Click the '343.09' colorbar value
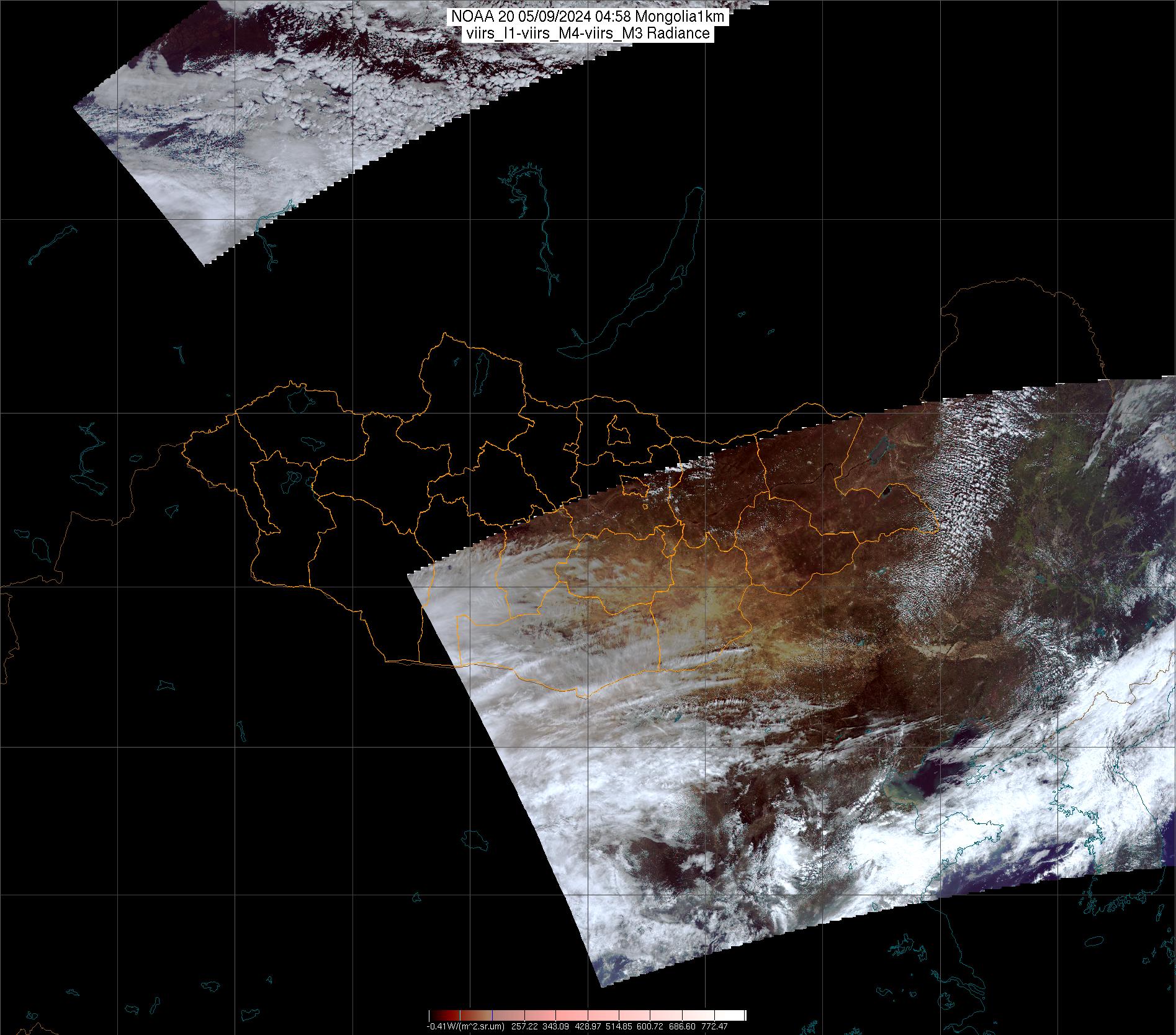This screenshot has width=1176, height=1035. tap(556, 1026)
